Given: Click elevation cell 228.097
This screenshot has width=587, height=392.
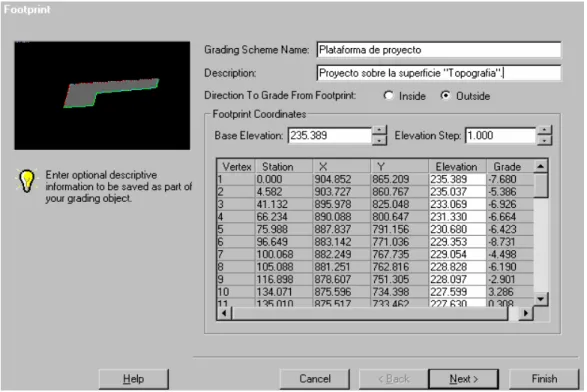Looking at the screenshot, I should (457, 279).
